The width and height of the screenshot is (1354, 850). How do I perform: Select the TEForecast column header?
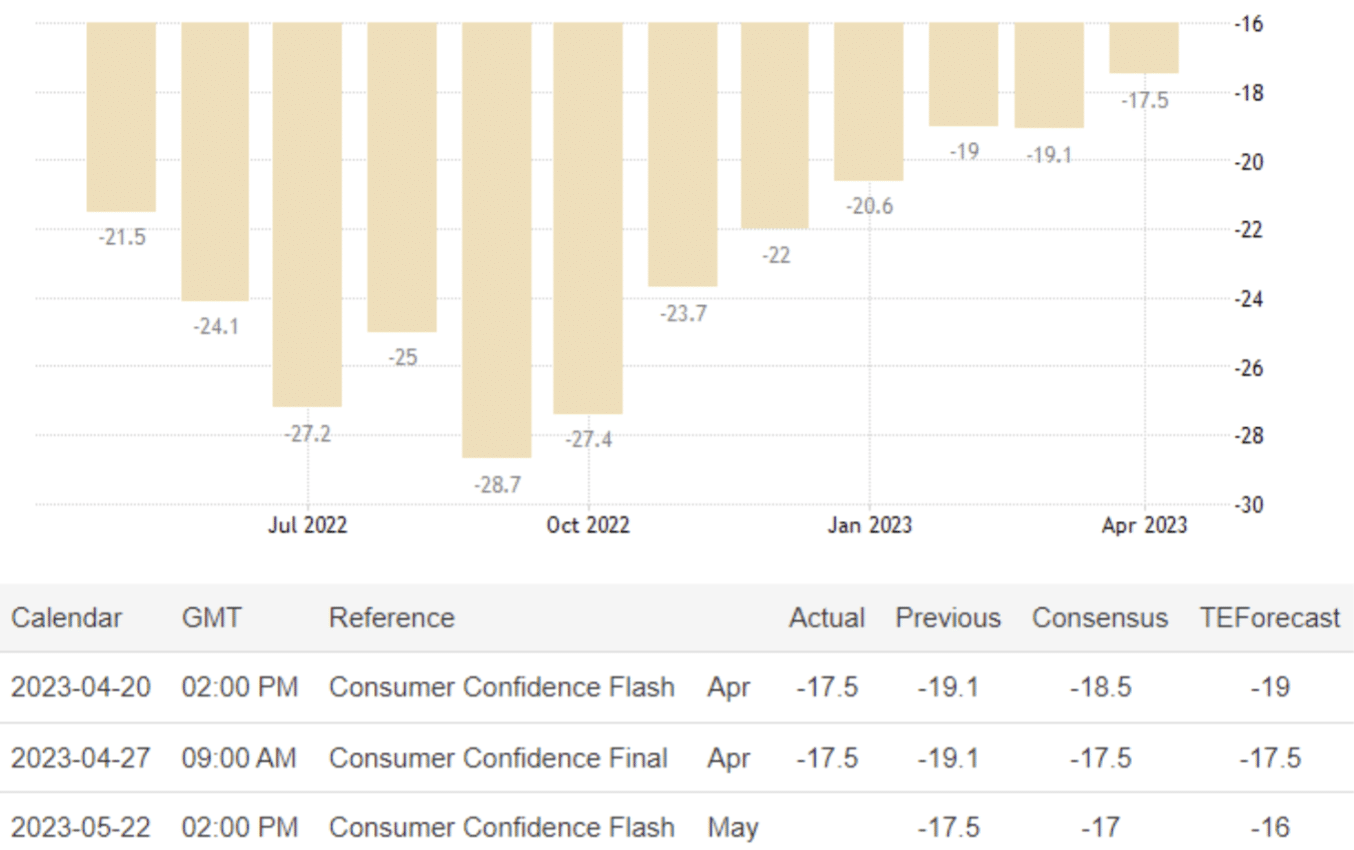tap(1269, 618)
